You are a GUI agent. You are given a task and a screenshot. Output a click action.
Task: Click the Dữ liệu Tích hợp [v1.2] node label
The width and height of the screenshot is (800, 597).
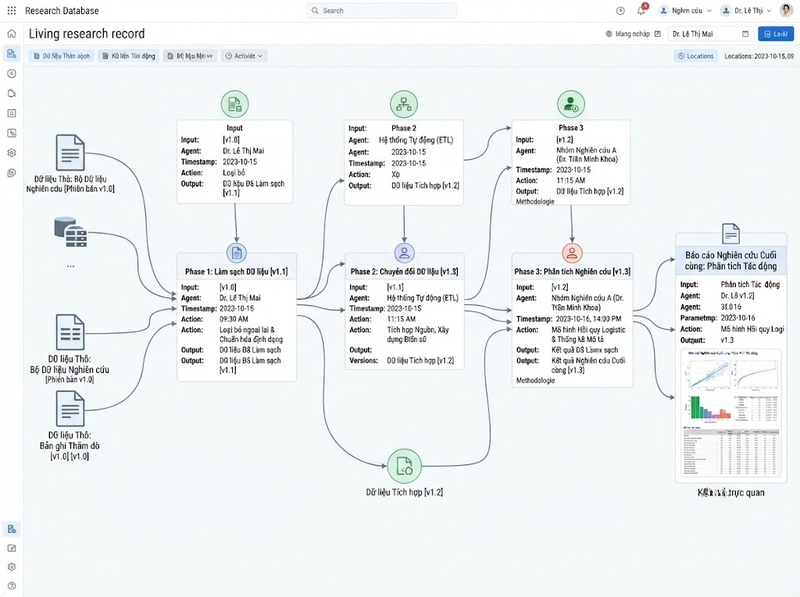click(404, 492)
